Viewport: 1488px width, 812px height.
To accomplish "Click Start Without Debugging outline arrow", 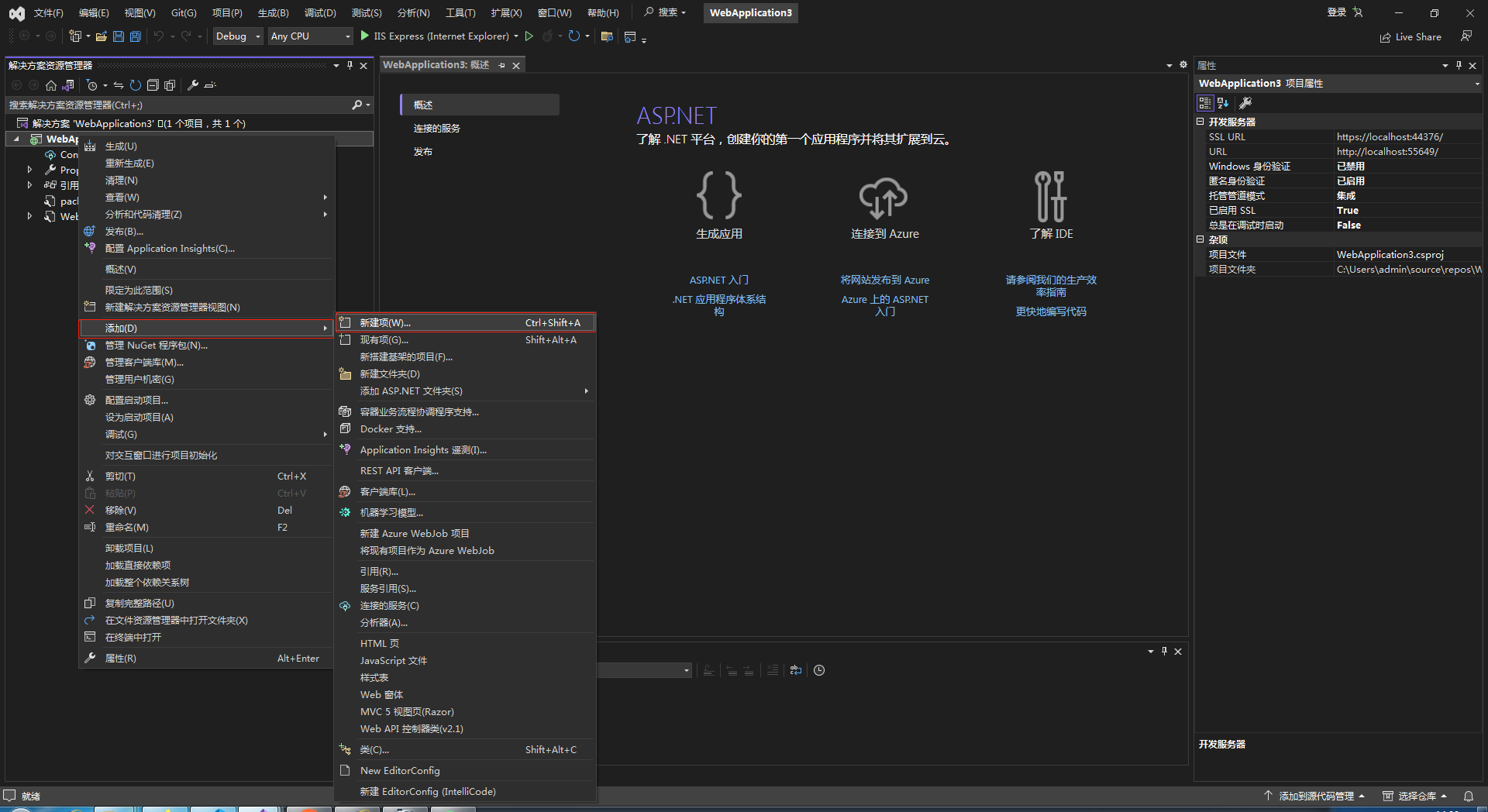I will (529, 36).
